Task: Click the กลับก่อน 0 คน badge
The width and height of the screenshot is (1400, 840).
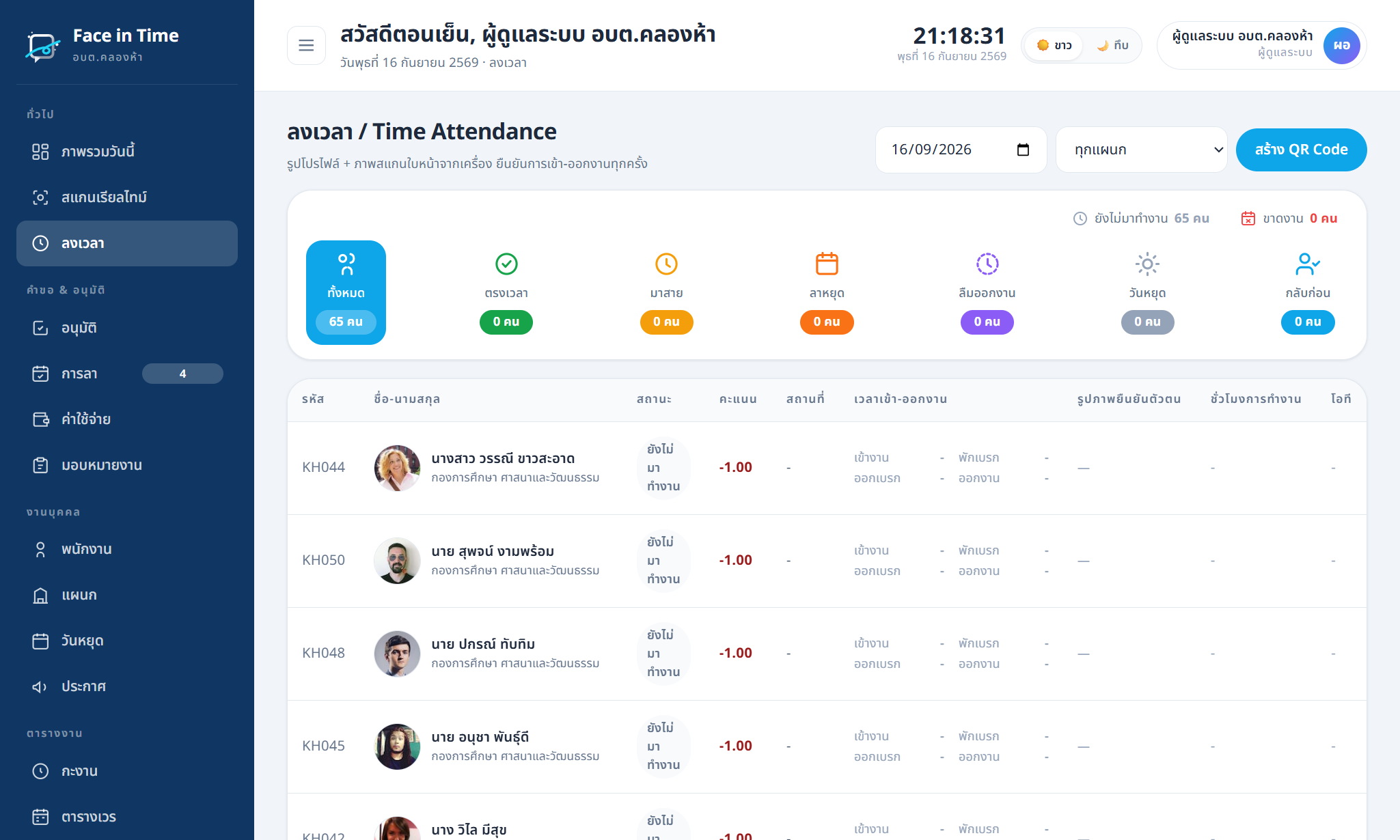Action: [1308, 322]
